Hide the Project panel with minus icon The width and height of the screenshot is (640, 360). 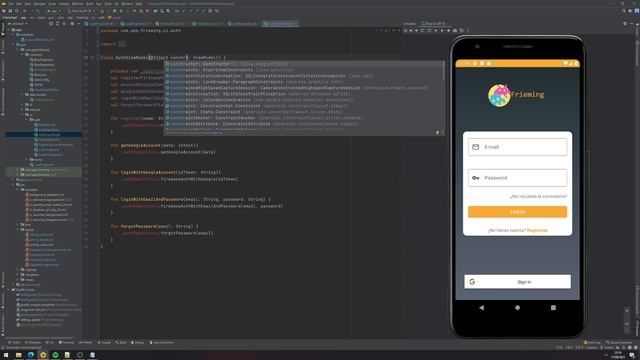tap(78, 24)
